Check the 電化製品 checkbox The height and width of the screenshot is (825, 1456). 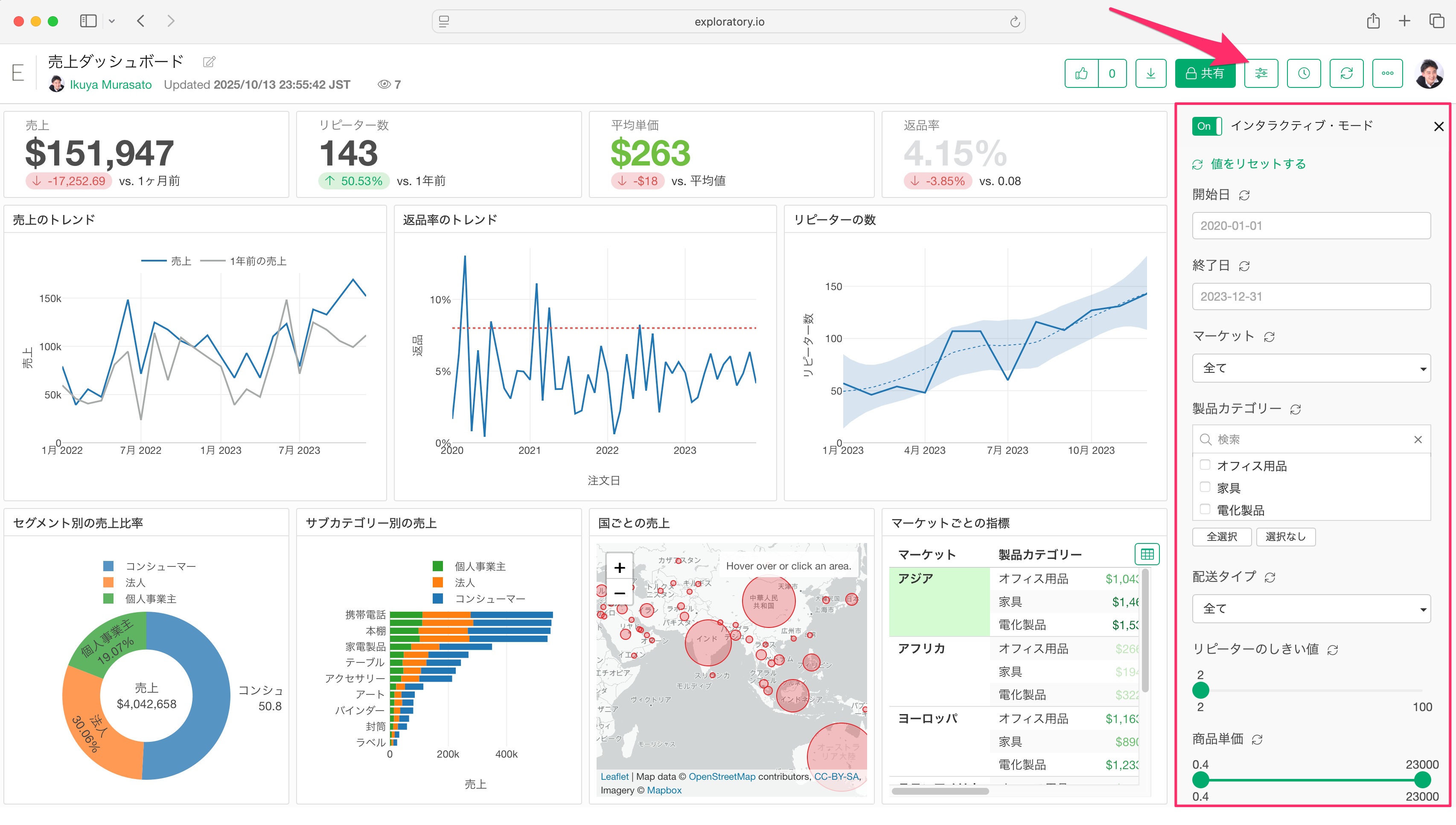[x=1205, y=509]
